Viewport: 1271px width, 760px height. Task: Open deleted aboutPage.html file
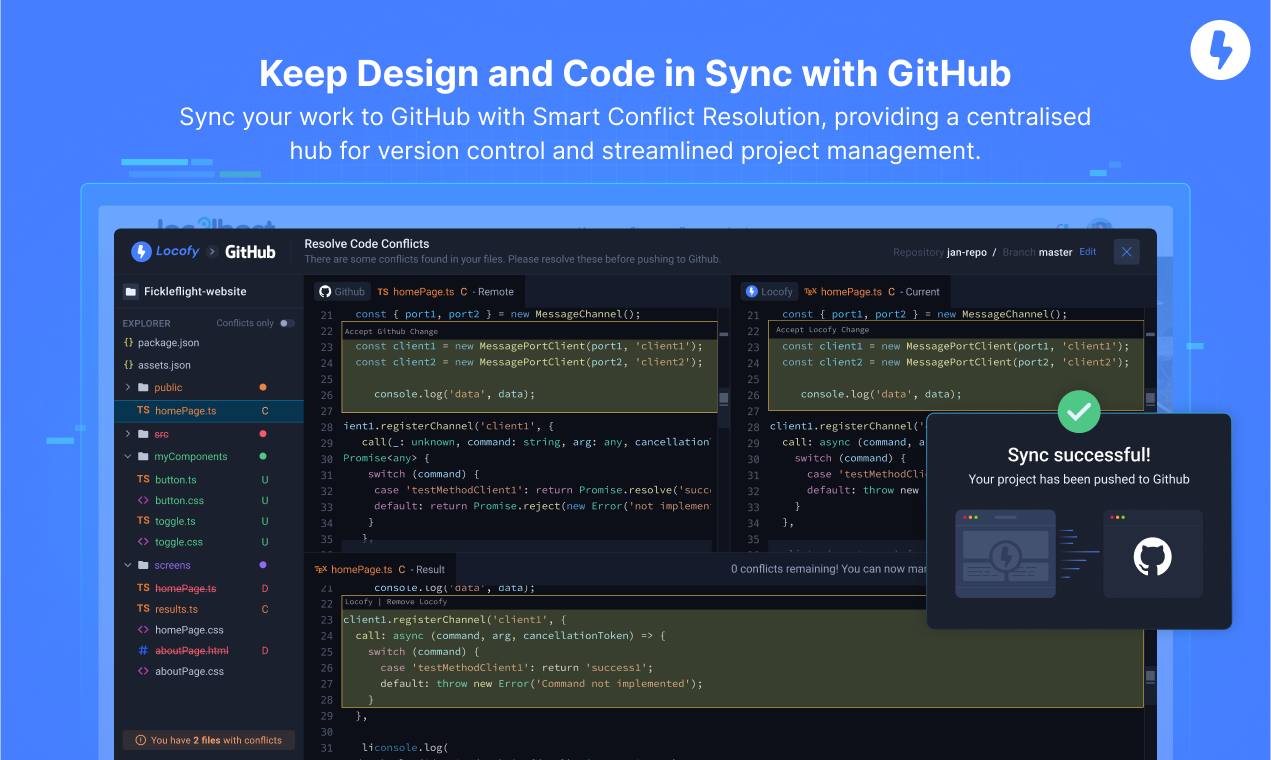pos(191,651)
